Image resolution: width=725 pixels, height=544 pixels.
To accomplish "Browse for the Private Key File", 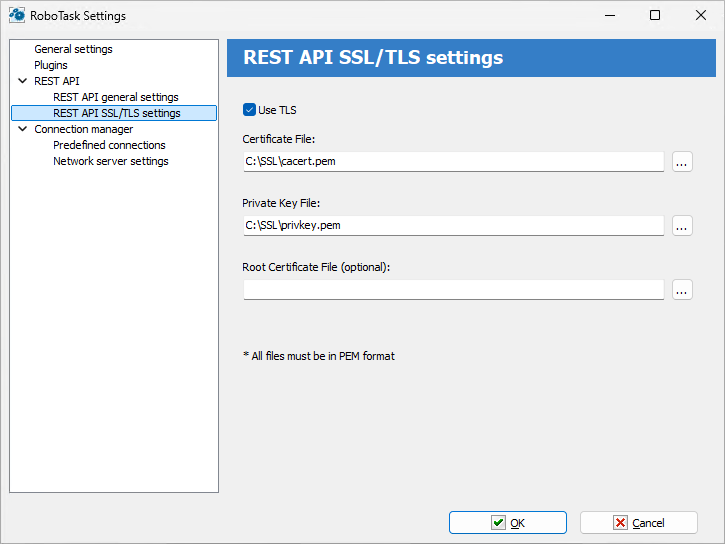I will click(682, 226).
